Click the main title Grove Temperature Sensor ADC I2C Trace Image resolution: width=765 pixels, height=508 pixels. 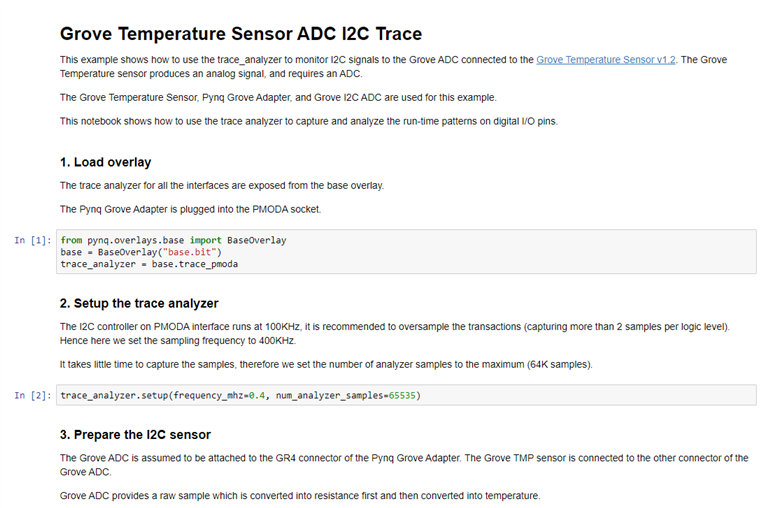coord(241,34)
